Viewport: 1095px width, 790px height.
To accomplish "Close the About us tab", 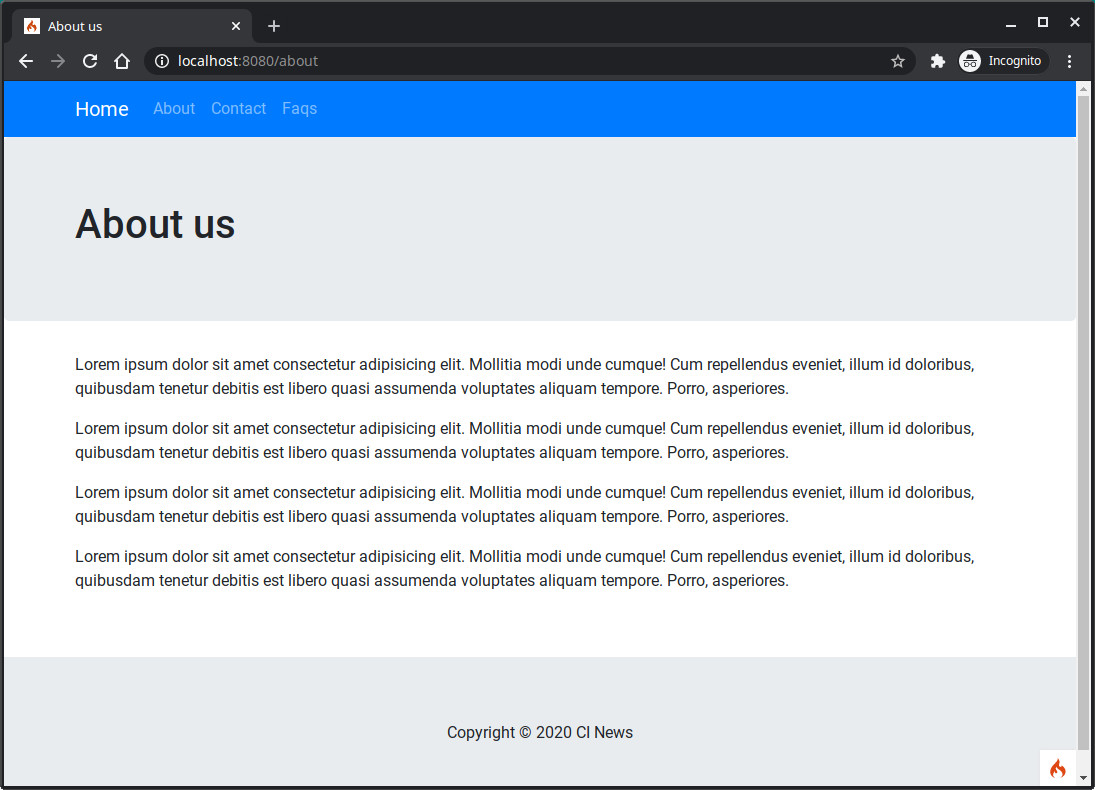I will coord(236,26).
